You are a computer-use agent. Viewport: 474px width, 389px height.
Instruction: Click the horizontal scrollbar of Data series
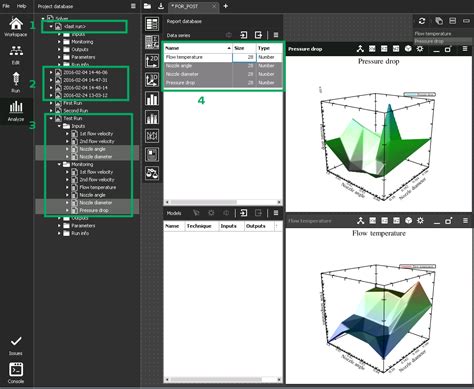tap(203, 202)
